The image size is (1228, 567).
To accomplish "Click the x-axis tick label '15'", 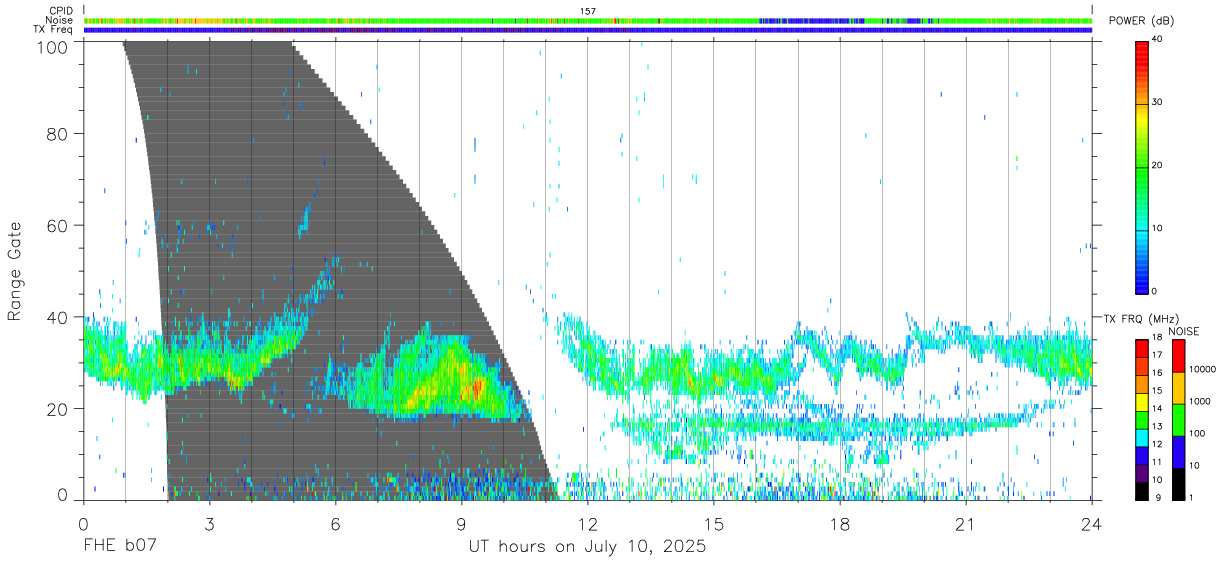I will [714, 524].
